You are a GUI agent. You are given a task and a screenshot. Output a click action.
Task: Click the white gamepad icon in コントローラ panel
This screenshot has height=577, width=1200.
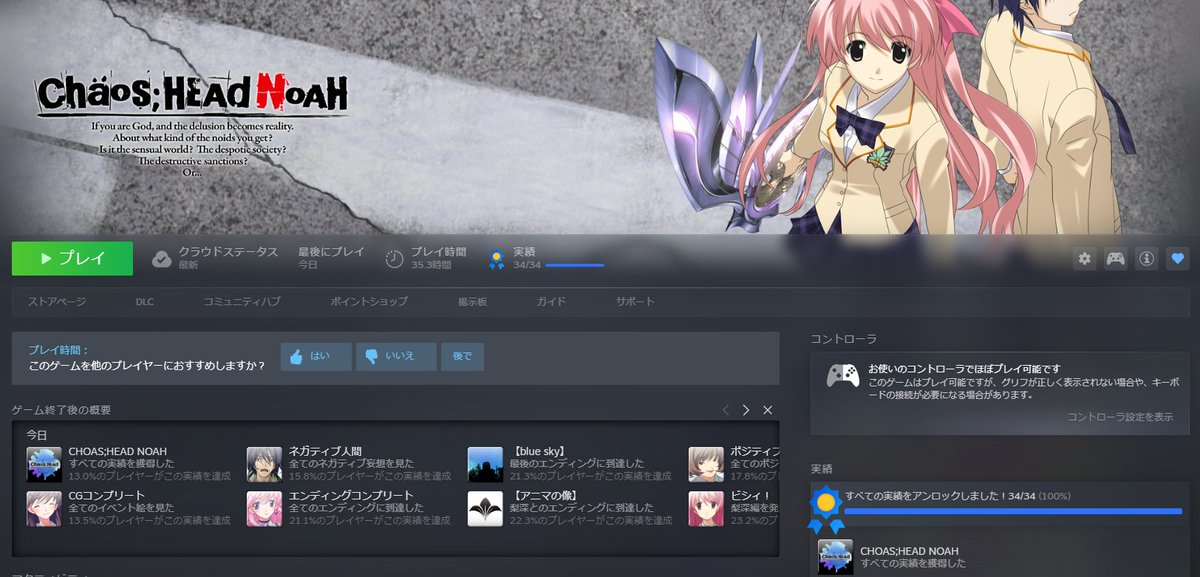coord(843,376)
